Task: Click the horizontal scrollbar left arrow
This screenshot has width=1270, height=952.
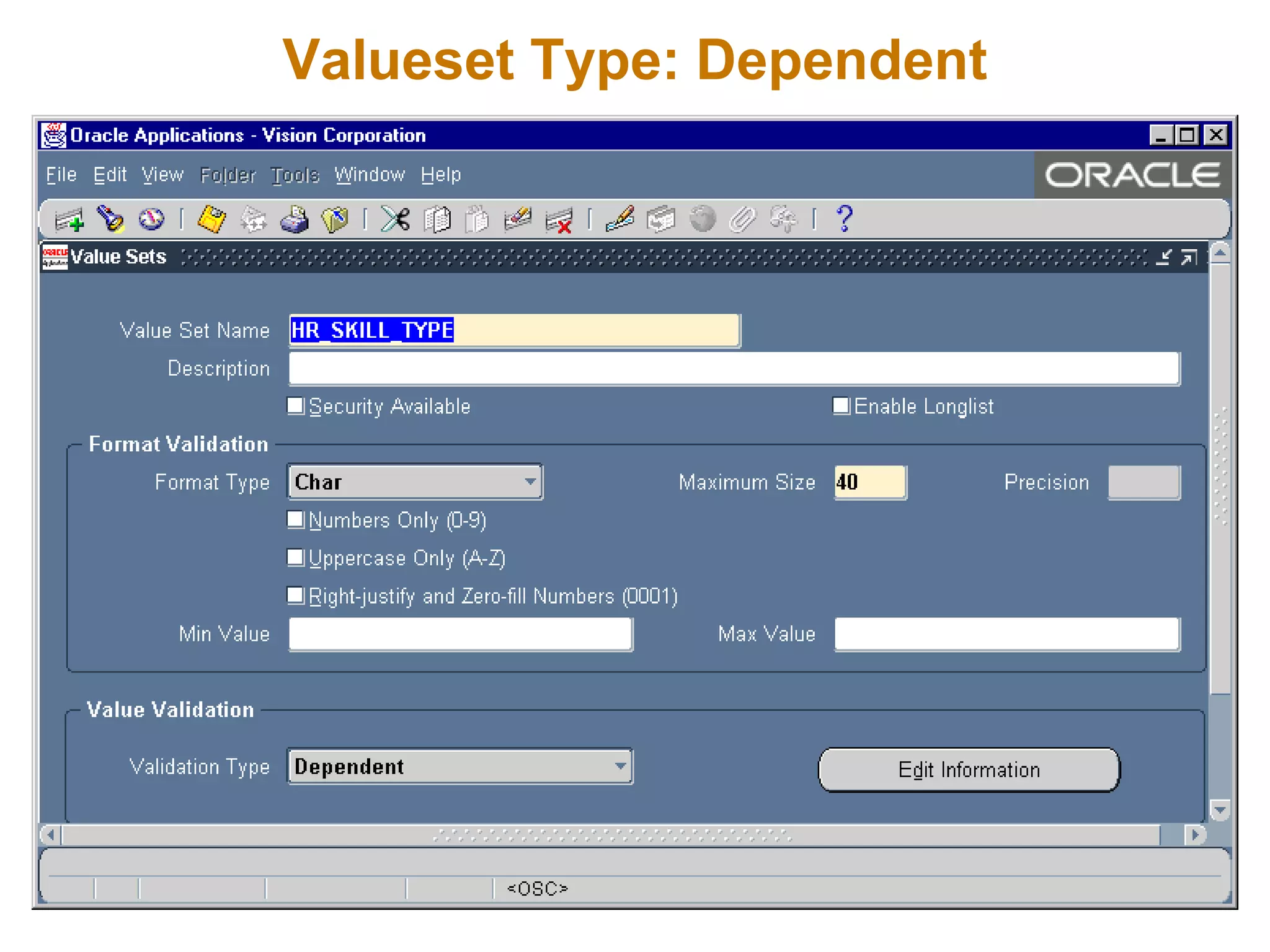Action: (x=51, y=835)
